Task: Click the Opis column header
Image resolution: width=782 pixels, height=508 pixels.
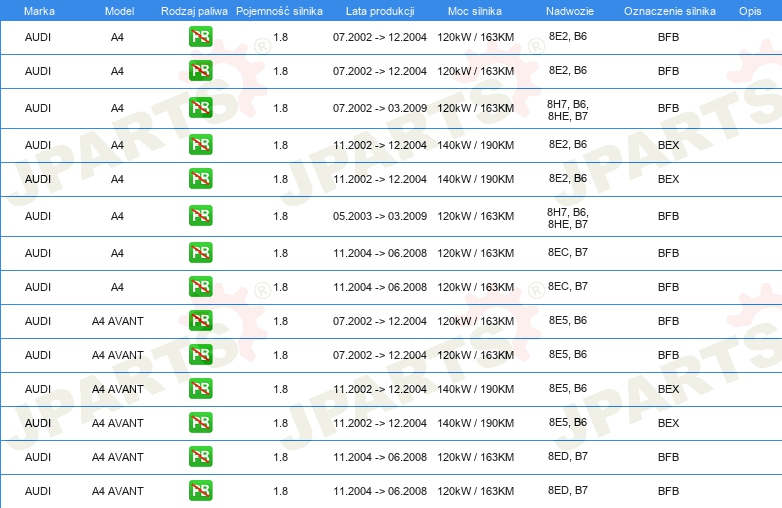Action: click(749, 10)
